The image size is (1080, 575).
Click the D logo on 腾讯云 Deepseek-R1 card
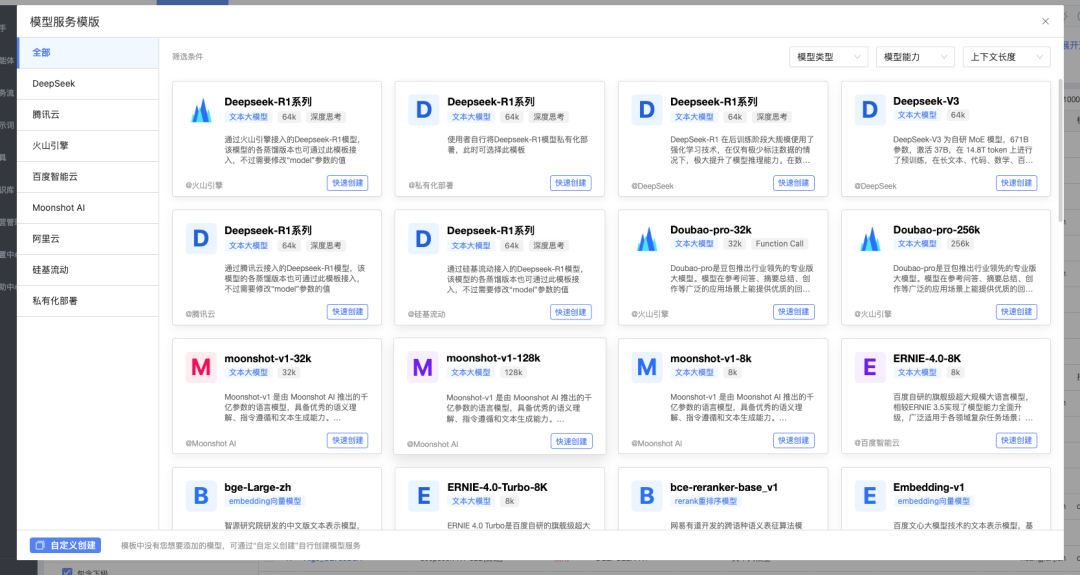[200, 239]
